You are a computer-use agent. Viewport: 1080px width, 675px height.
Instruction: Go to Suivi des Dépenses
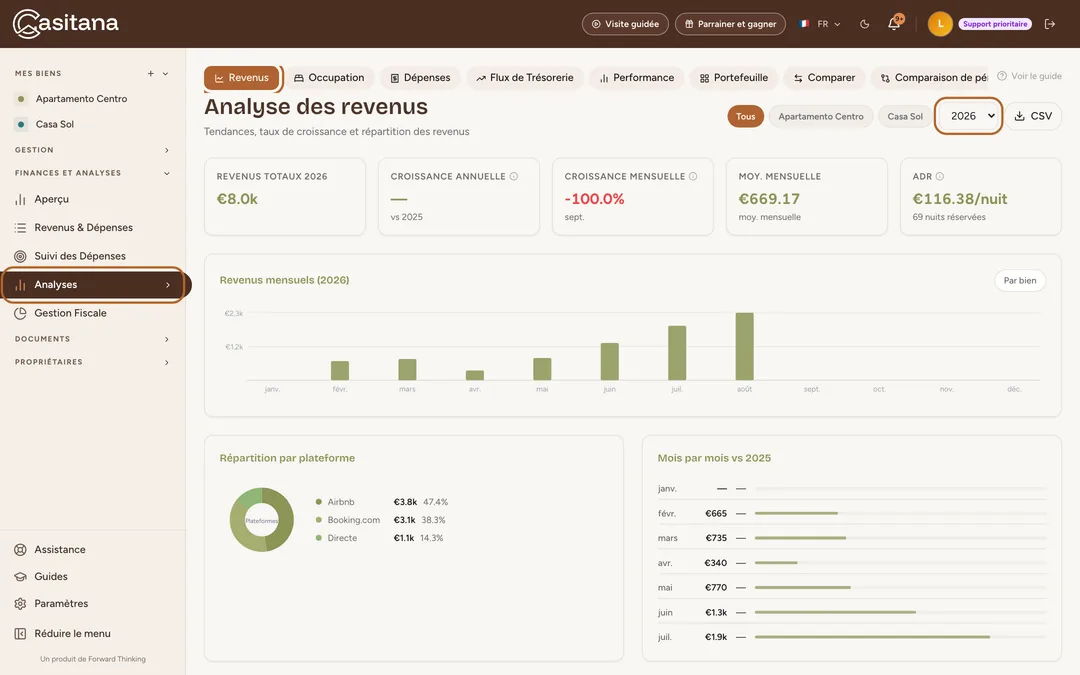pos(92,256)
